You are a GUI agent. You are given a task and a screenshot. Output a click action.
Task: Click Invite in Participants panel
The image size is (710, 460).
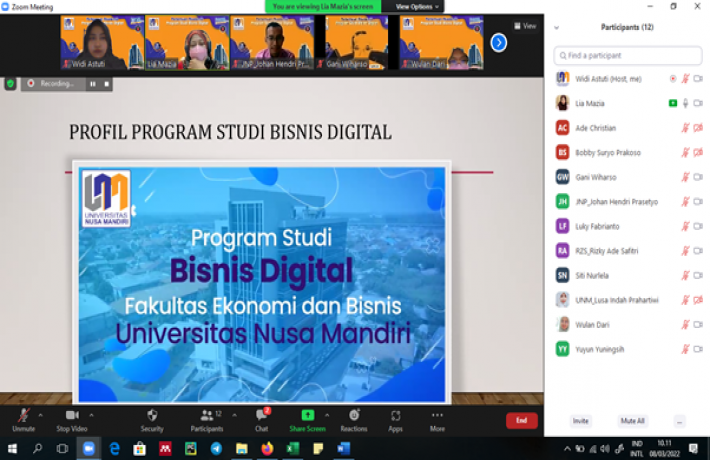[x=580, y=421]
